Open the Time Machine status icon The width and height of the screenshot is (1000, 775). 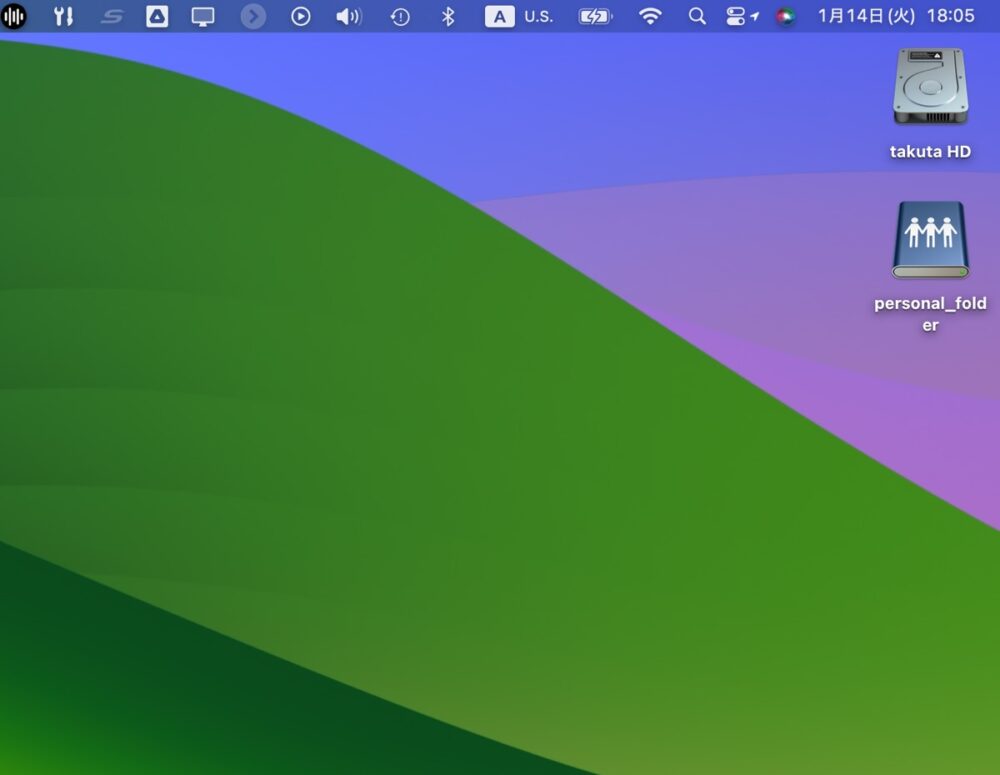pyautogui.click(x=400, y=16)
